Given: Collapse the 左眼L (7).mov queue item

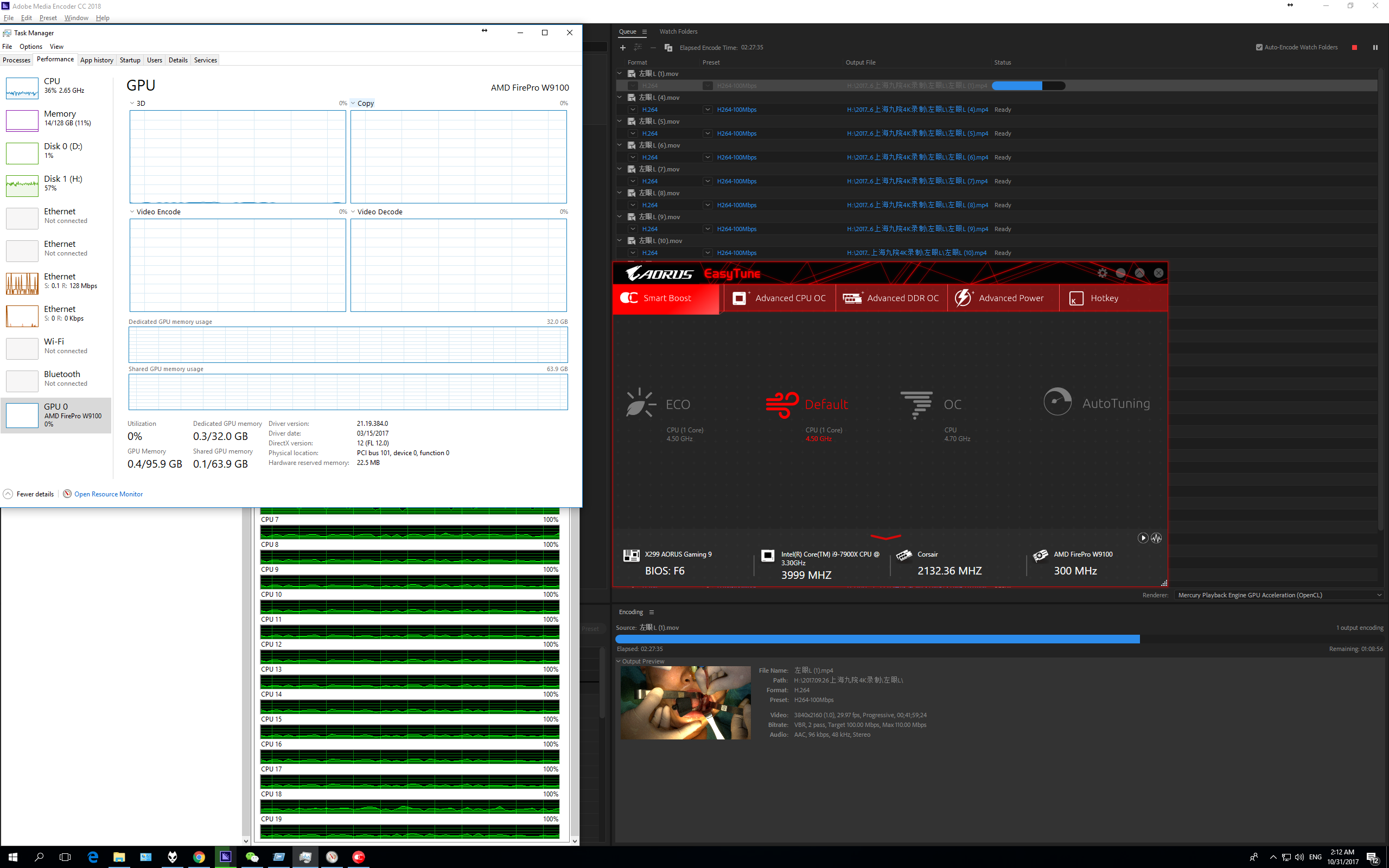Looking at the screenshot, I should (x=619, y=169).
